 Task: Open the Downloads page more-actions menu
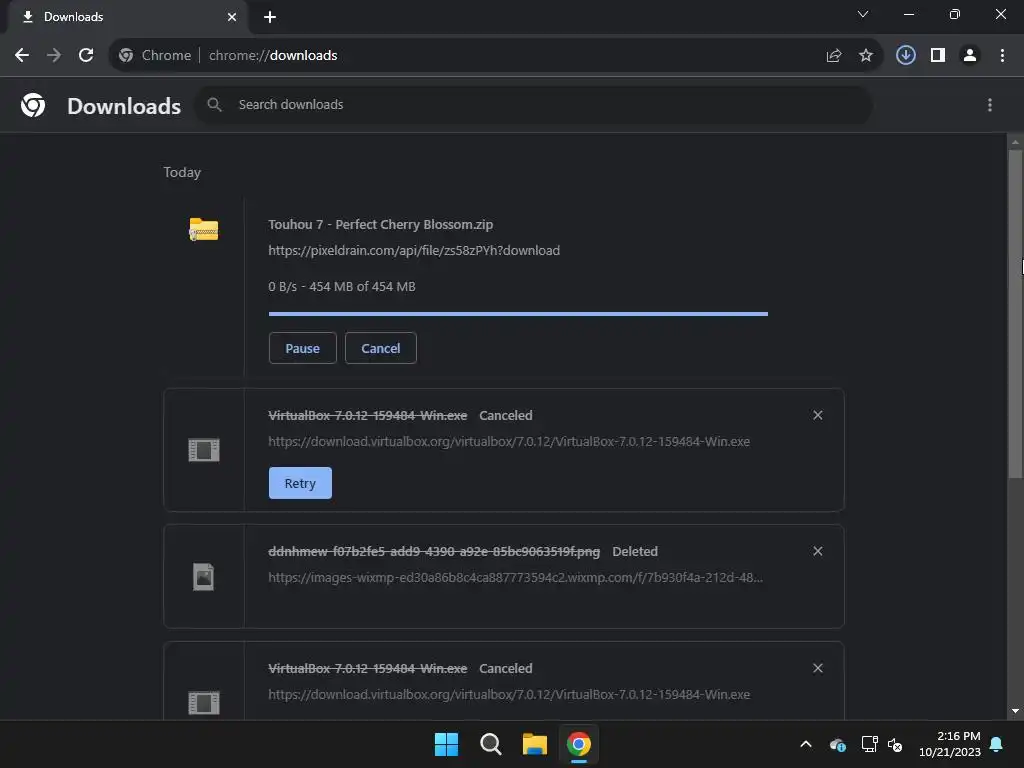click(990, 105)
